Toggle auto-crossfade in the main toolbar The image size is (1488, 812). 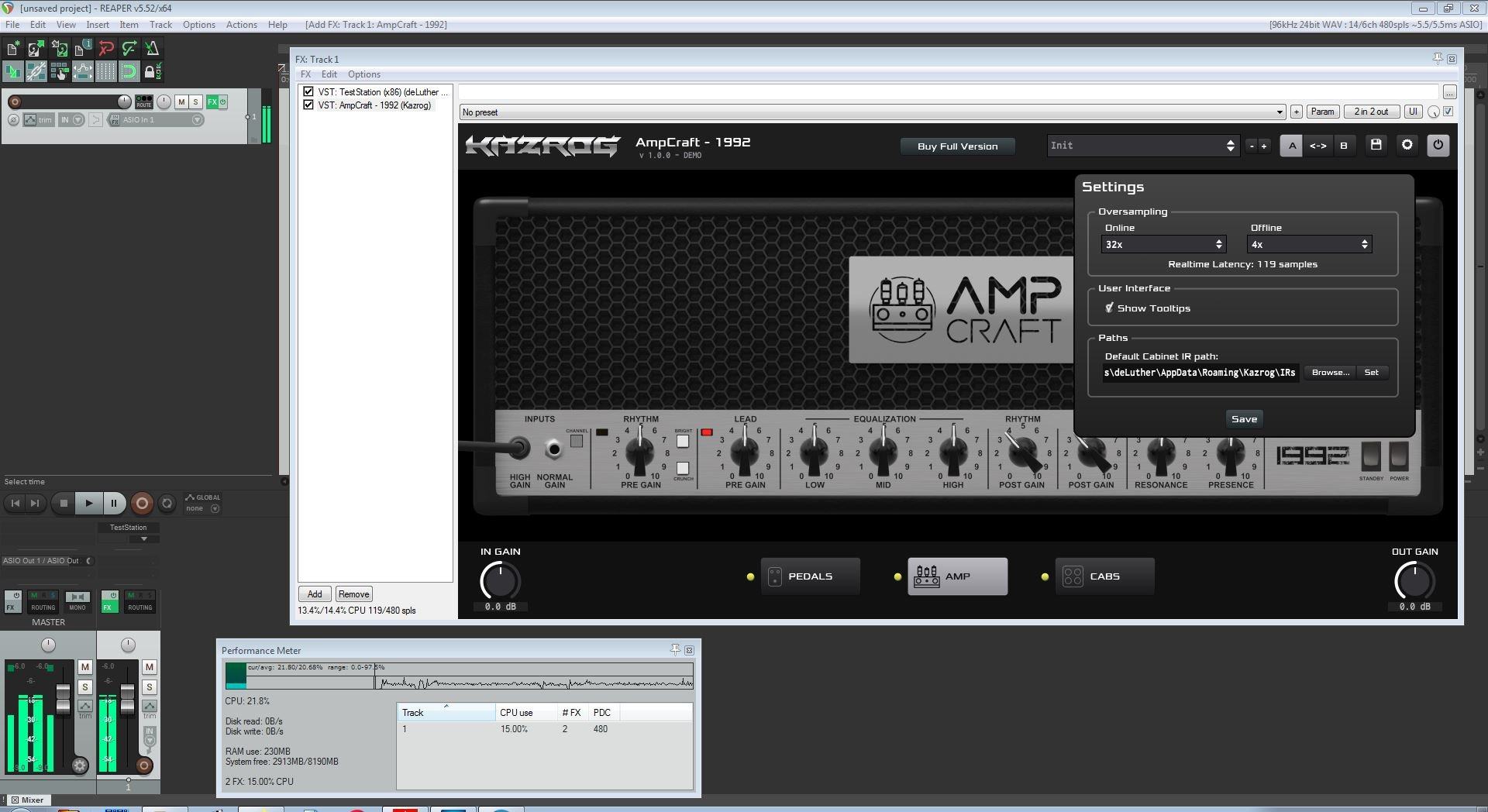tap(12, 72)
